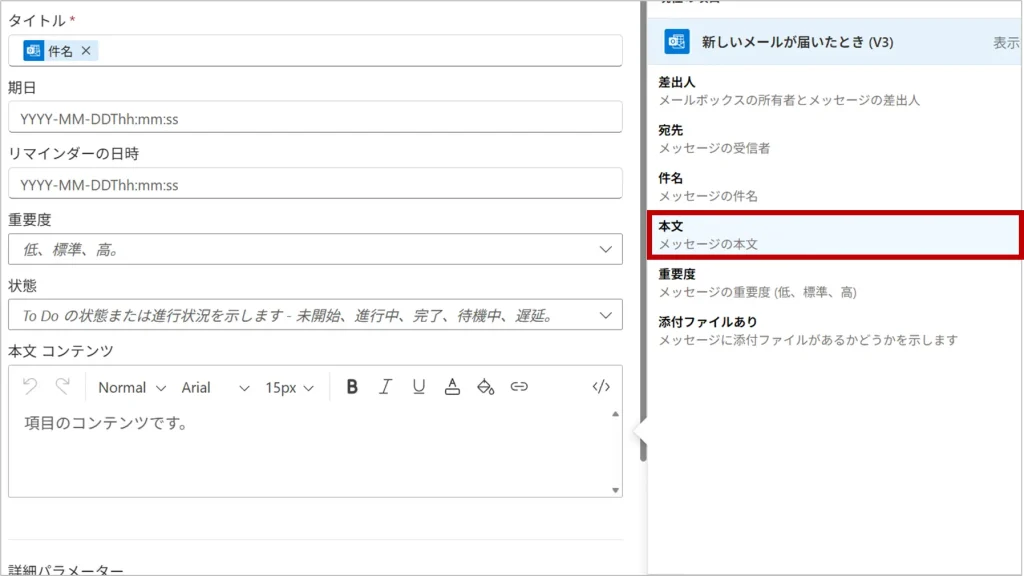Screen dimensions: 1024x576
Task: Apply italic formatting in body editor
Action: pos(385,387)
